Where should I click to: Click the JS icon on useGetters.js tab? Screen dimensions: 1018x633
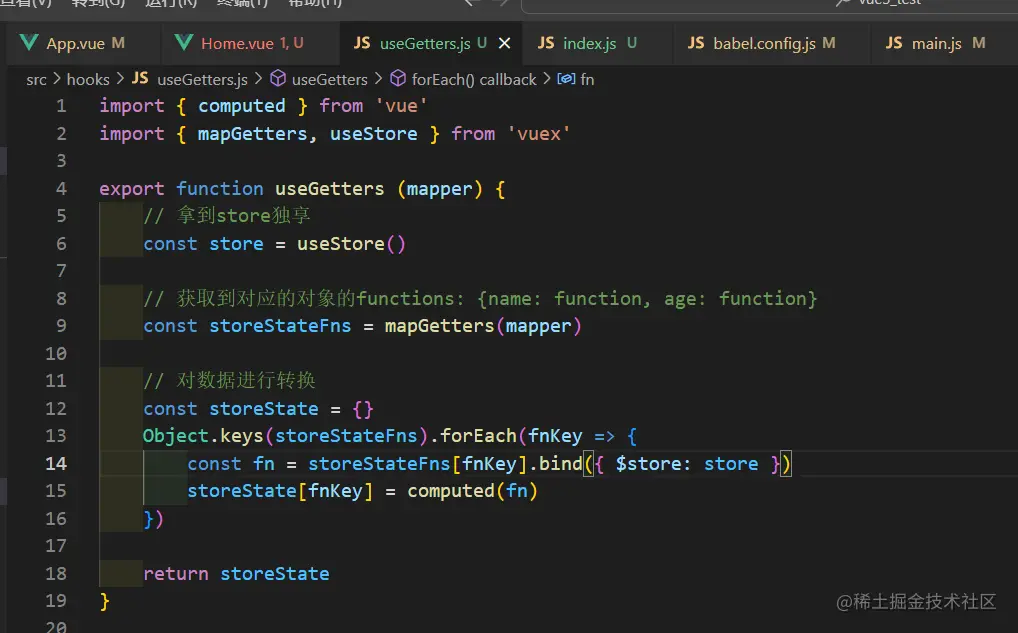(x=362, y=43)
